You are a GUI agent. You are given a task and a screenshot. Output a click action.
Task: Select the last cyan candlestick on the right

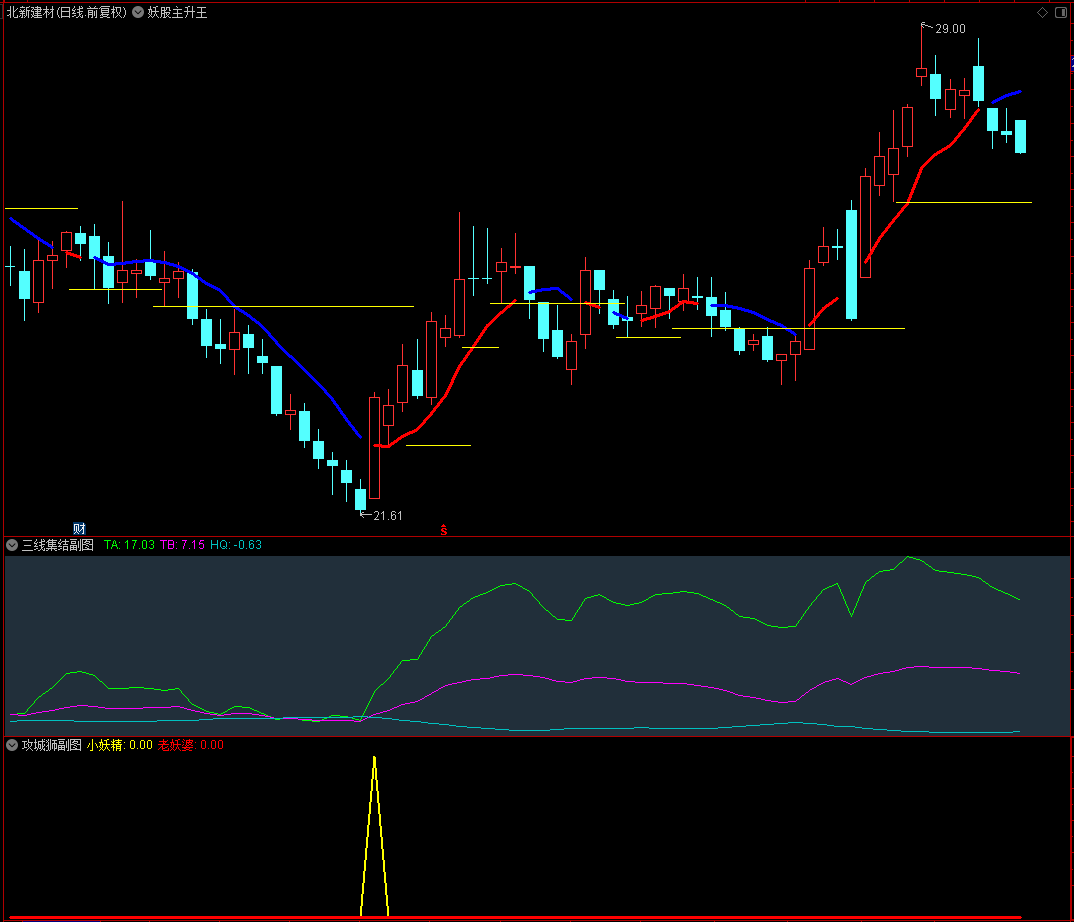click(1021, 136)
